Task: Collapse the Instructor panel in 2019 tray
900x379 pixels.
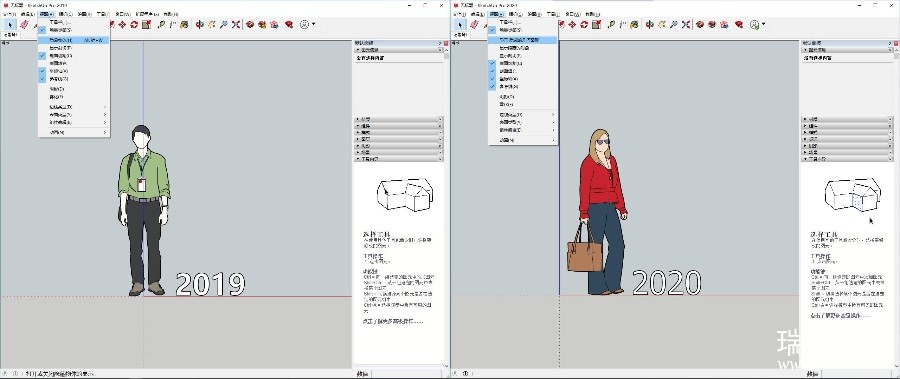Action: tap(399, 158)
